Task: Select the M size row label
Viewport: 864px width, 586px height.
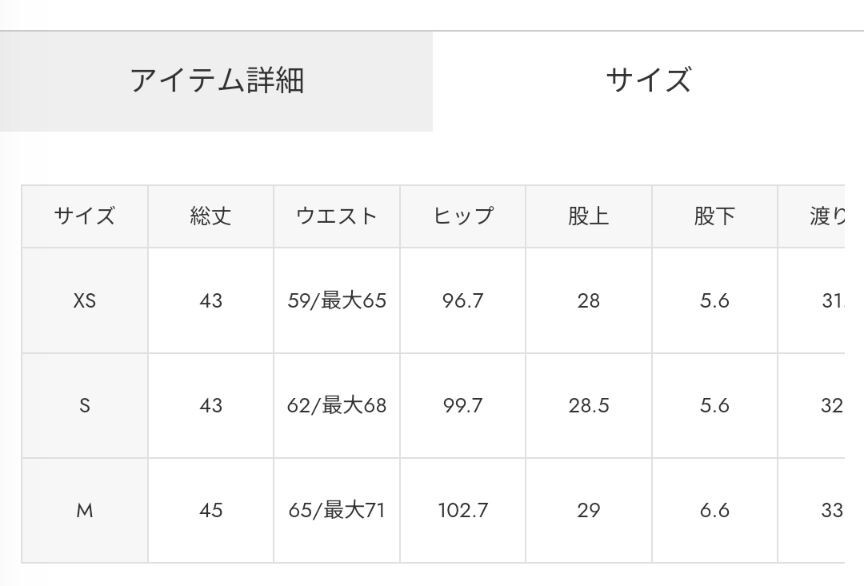Action: pos(84,510)
